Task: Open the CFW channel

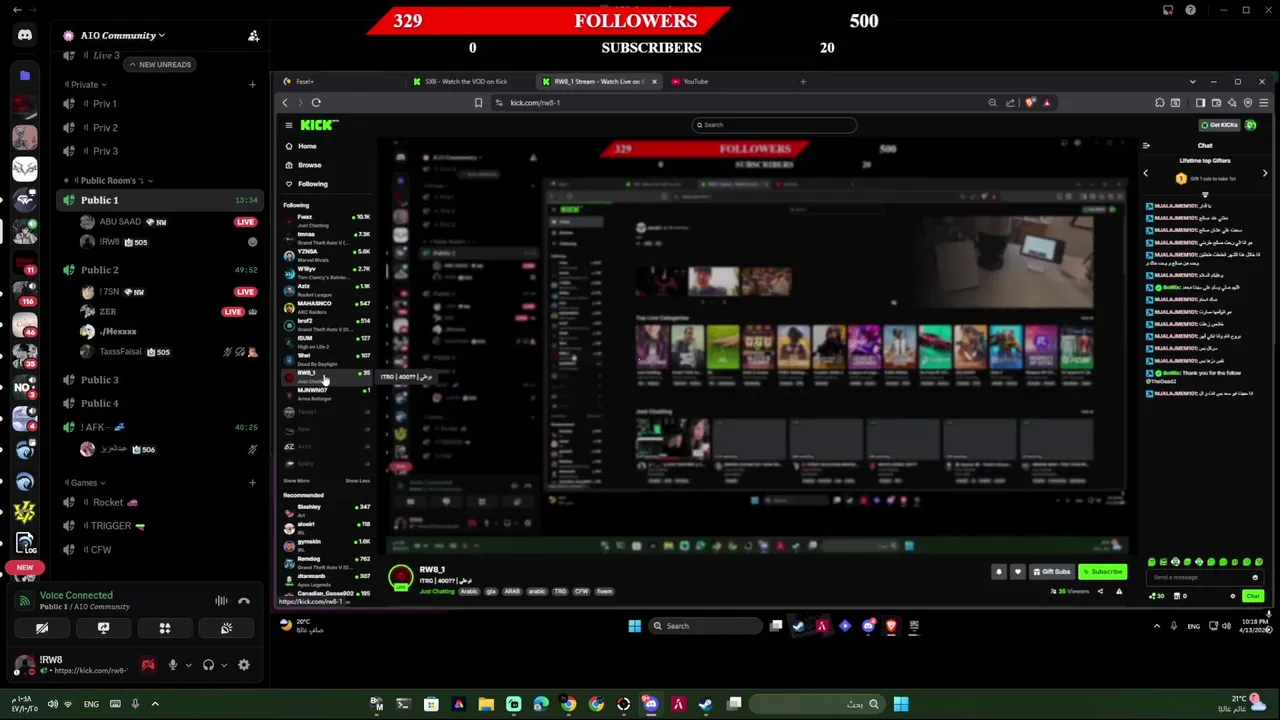Action: coord(159,550)
